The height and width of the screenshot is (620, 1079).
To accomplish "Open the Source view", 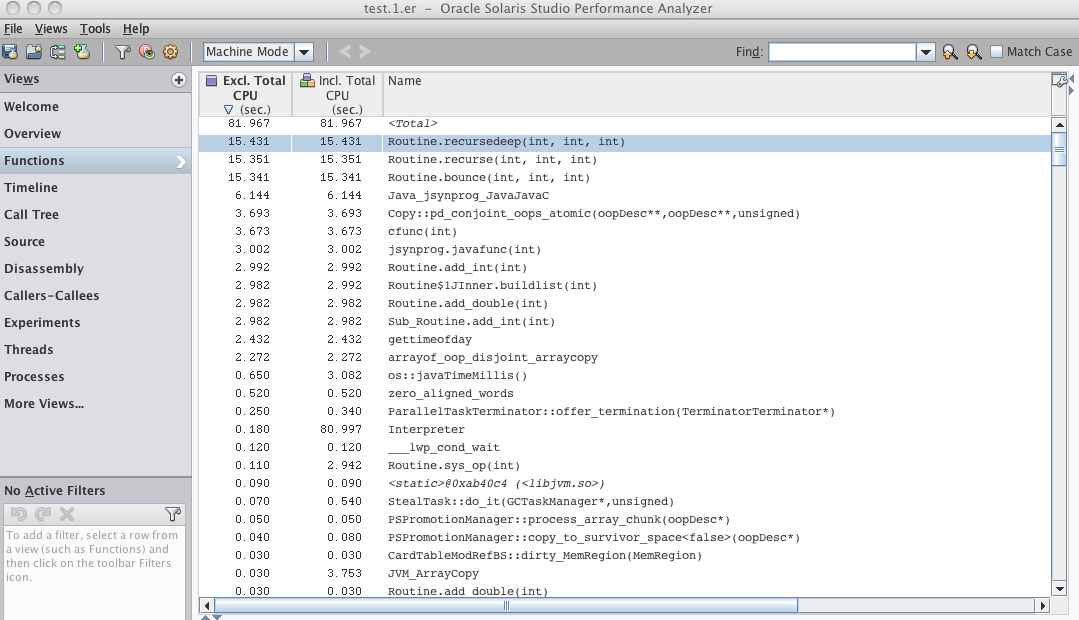I will (x=96, y=242).
